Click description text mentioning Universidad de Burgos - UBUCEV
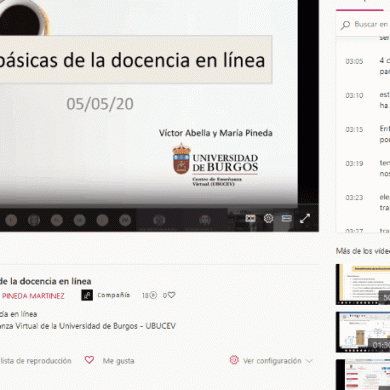 [x=88, y=326]
